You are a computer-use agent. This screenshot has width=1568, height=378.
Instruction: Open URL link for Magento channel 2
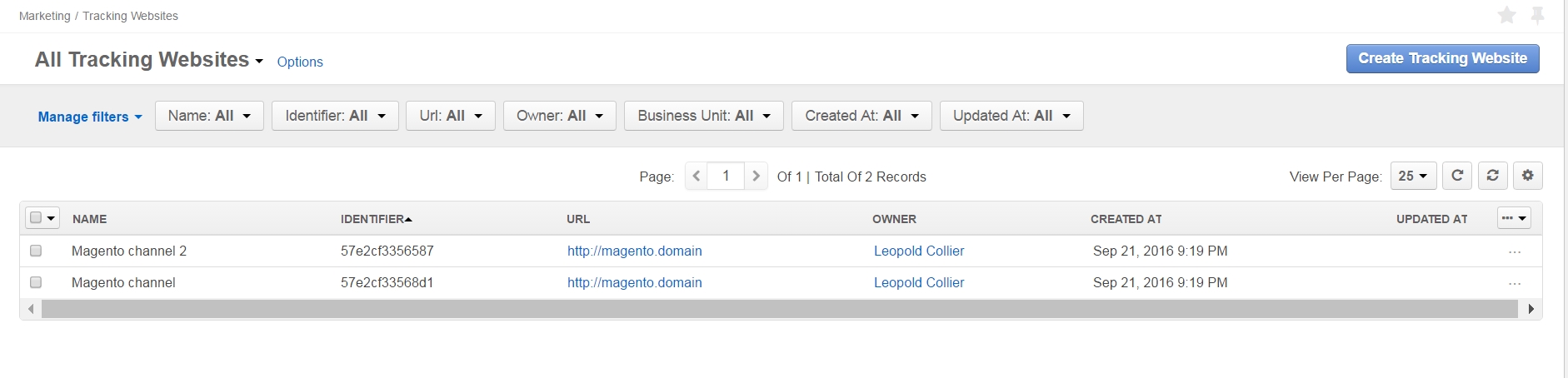635,251
